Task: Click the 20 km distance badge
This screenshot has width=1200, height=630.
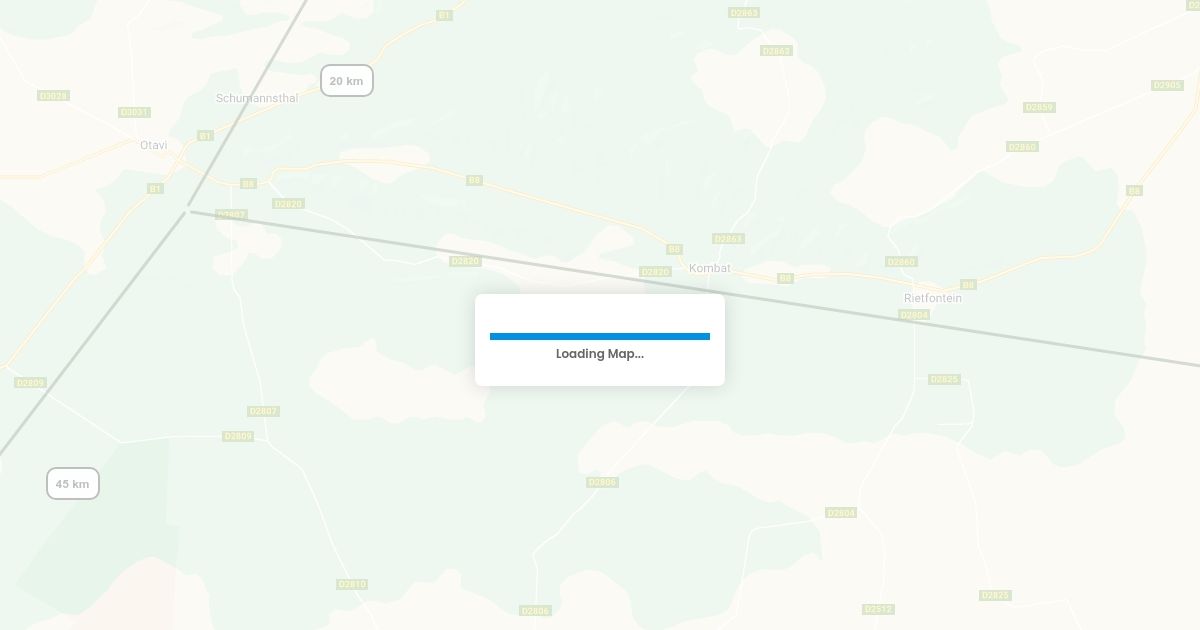Action: (x=347, y=81)
